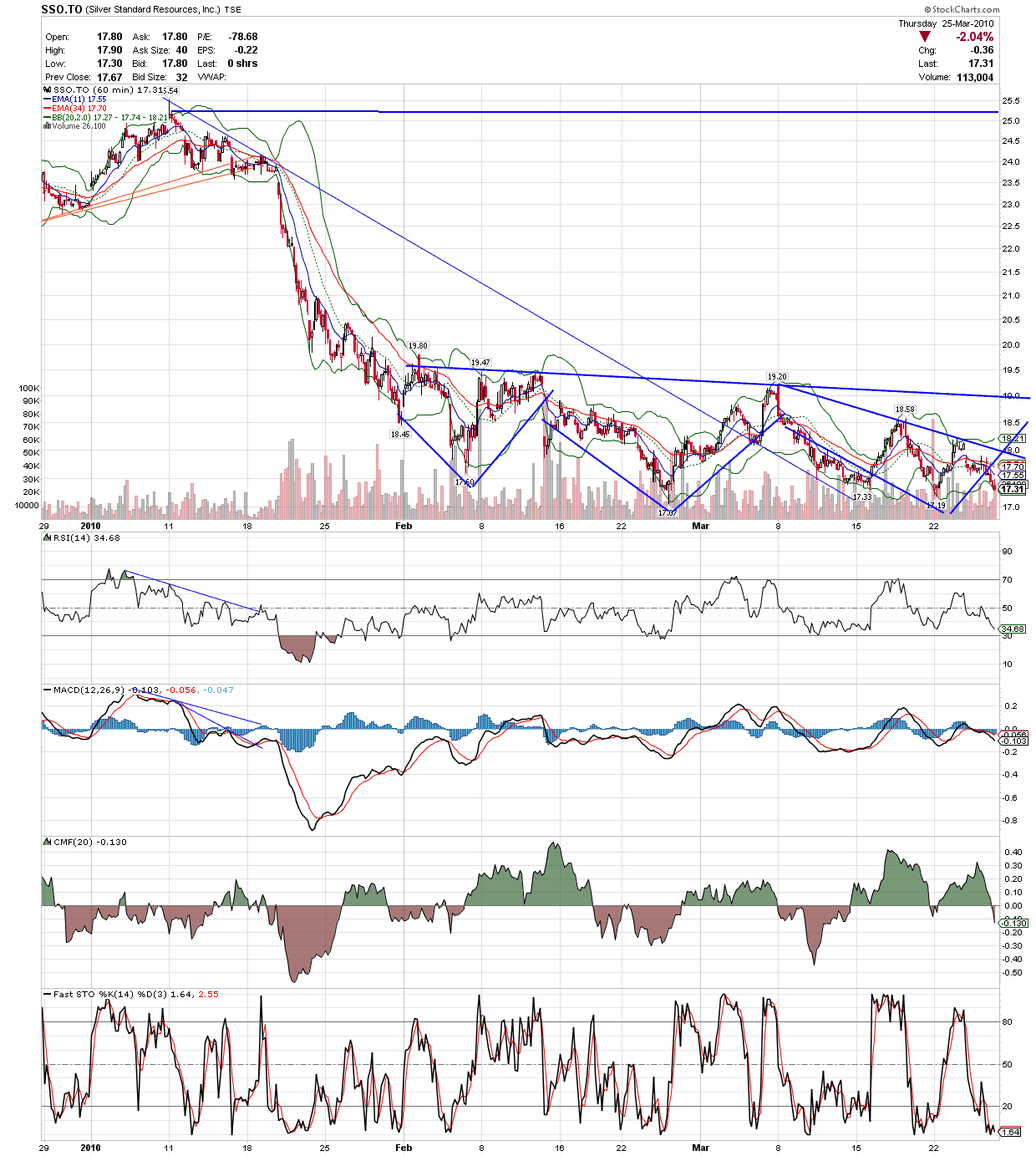Viewport: 1036px width, 1156px height.
Task: Click the SSO.TO ticker title
Action: [x=62, y=9]
